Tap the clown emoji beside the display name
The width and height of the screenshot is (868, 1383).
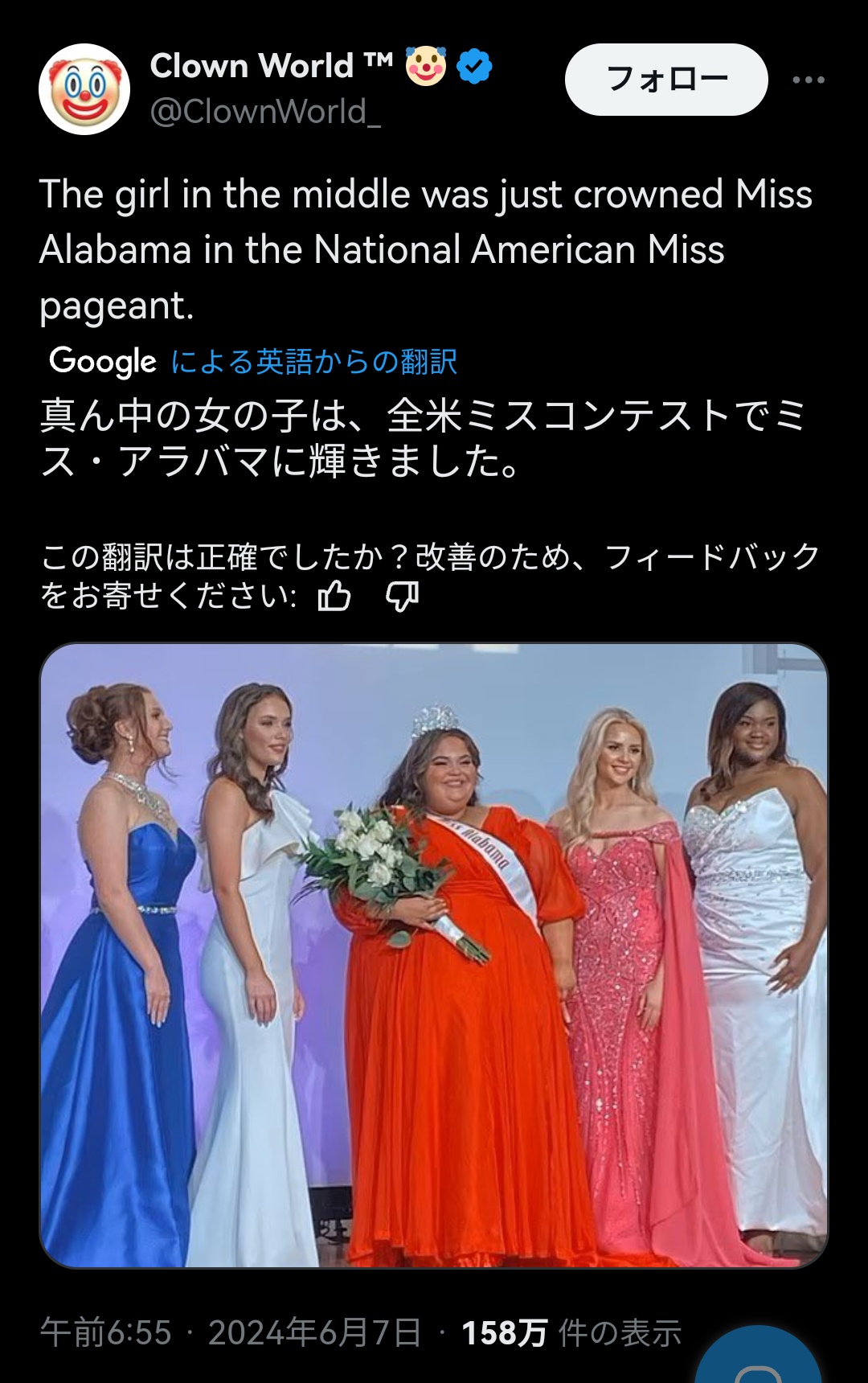(426, 66)
